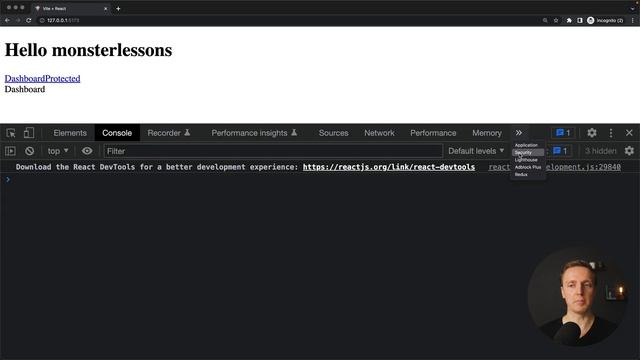640x360 pixels.
Task: Open the Performance tab
Action: [x=433, y=133]
